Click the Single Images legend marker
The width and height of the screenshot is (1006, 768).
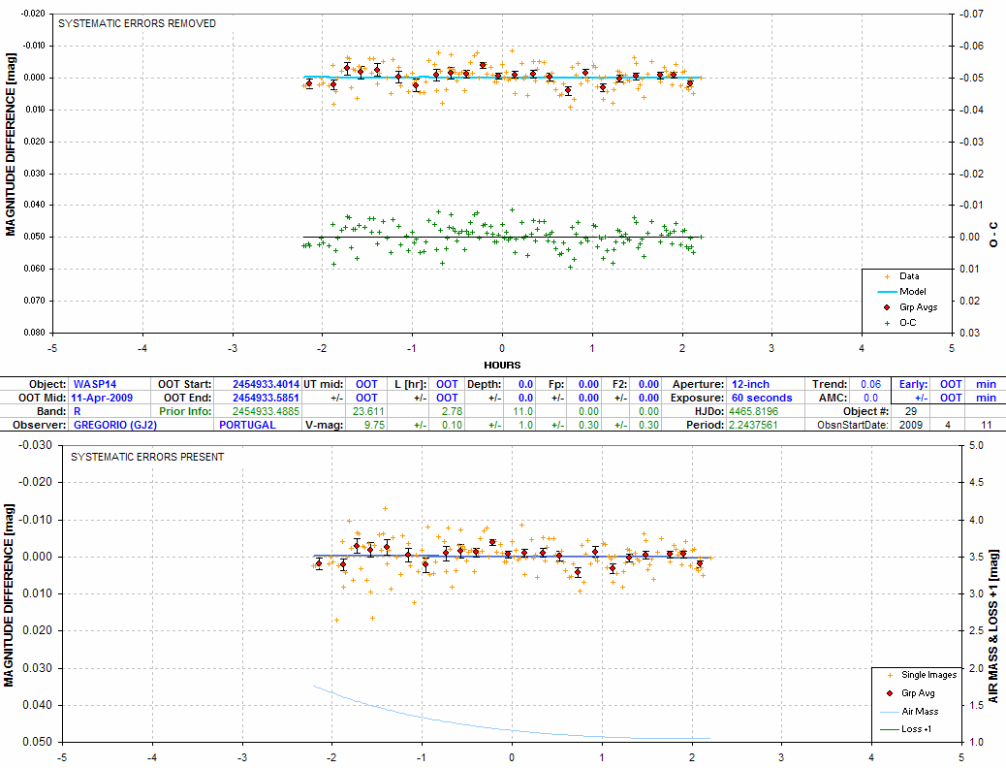pyautogui.click(x=889, y=675)
